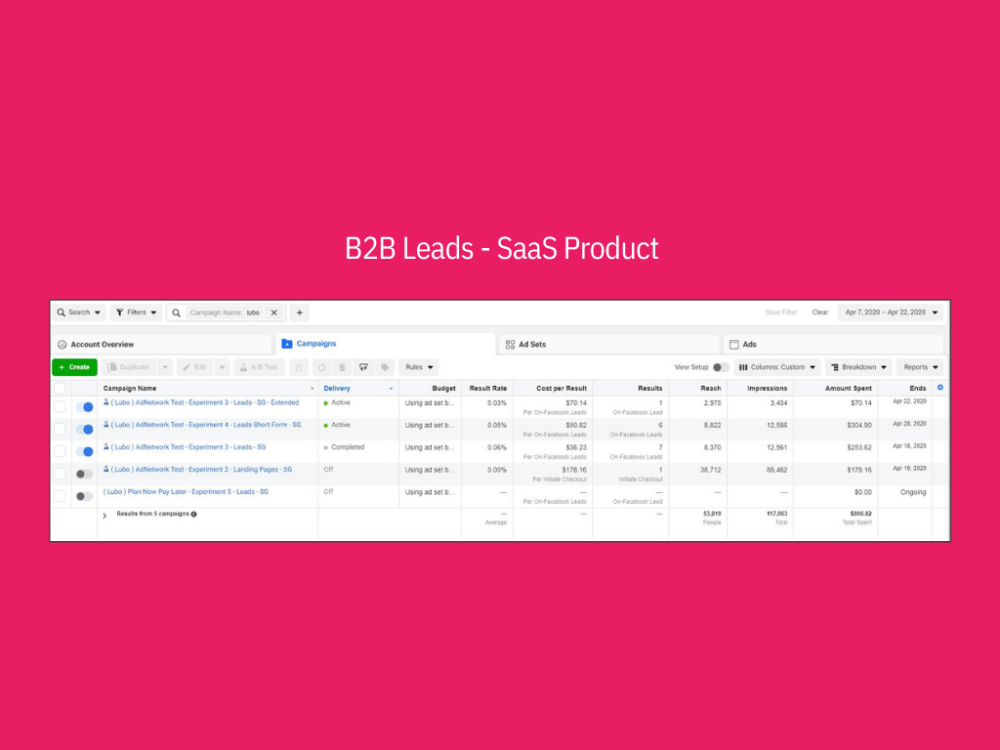Click the 38,712 reach value
This screenshot has height=750, width=1000.
[710, 470]
